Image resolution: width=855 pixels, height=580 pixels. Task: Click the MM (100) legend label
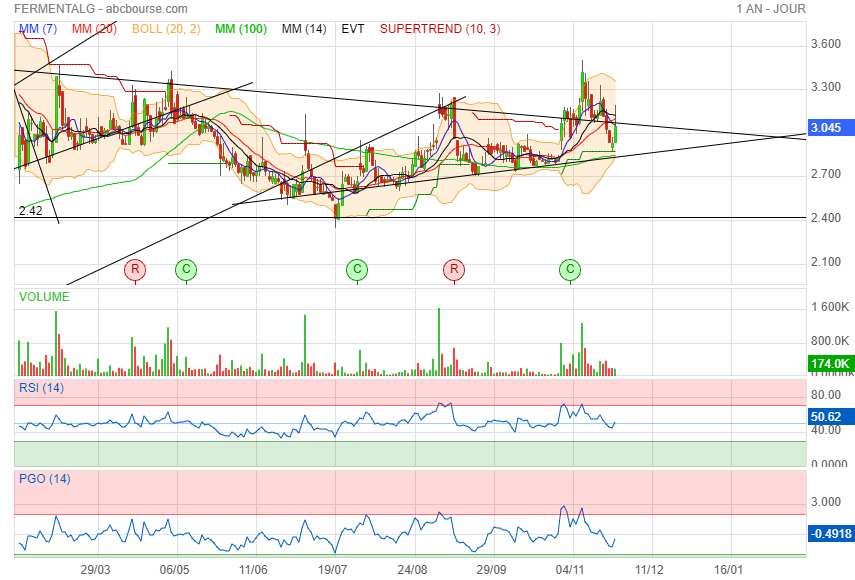point(240,29)
